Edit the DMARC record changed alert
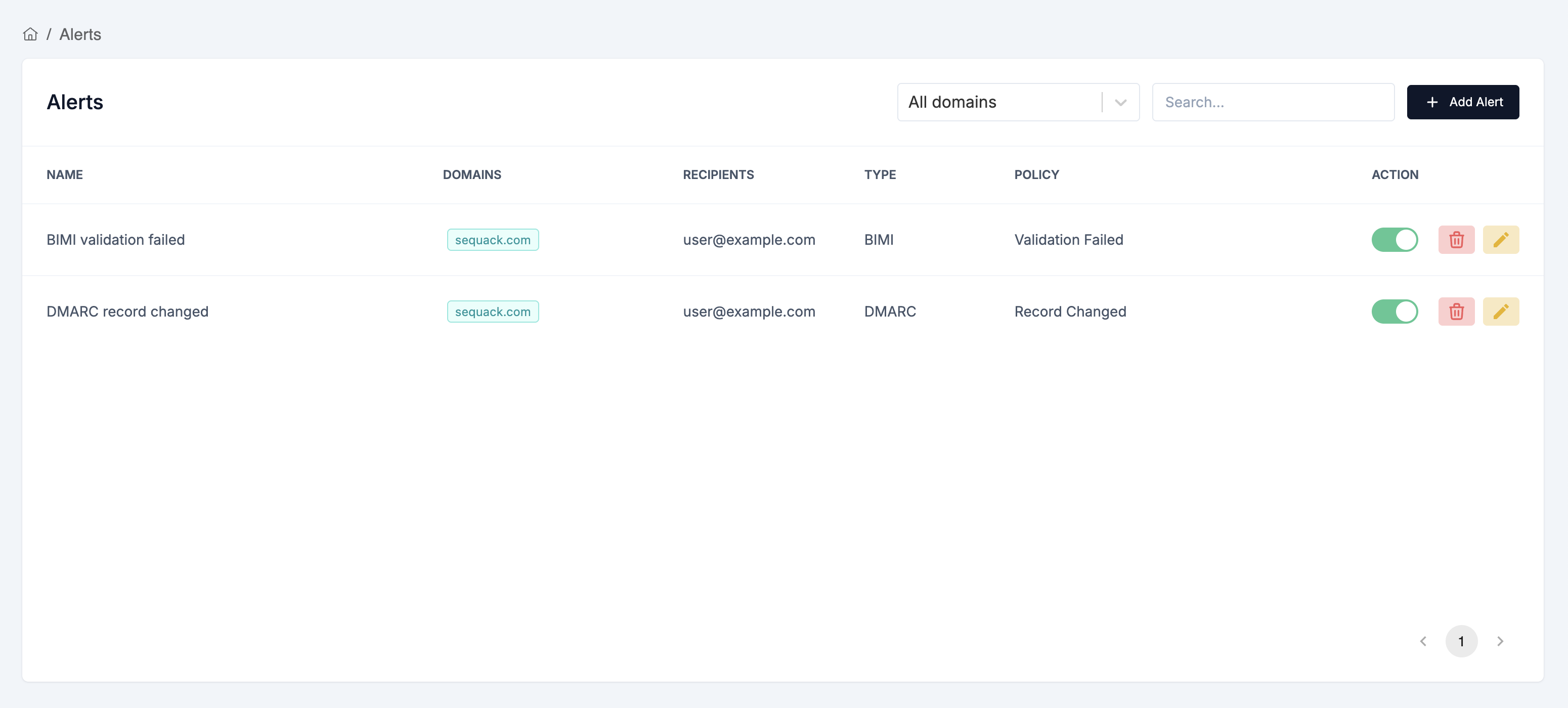This screenshot has height=708, width=1568. pos(1500,312)
